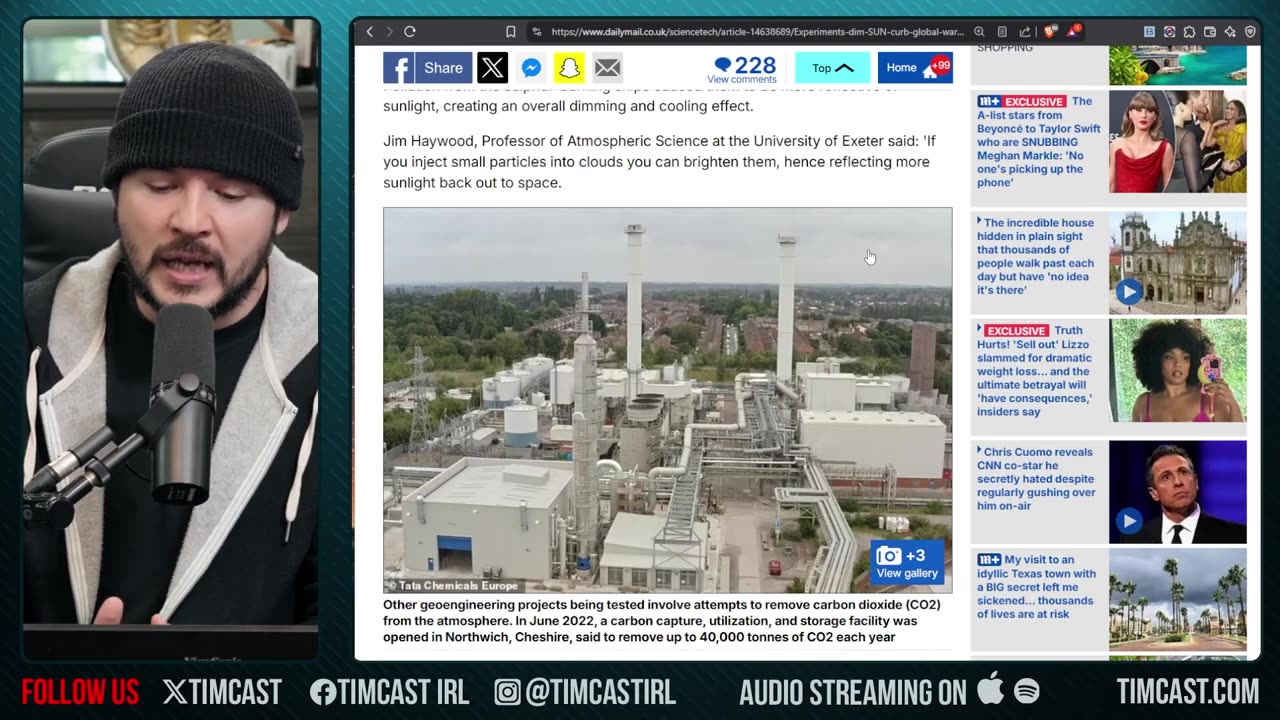
Task: Reload the Daily Mail page
Action: (x=410, y=32)
